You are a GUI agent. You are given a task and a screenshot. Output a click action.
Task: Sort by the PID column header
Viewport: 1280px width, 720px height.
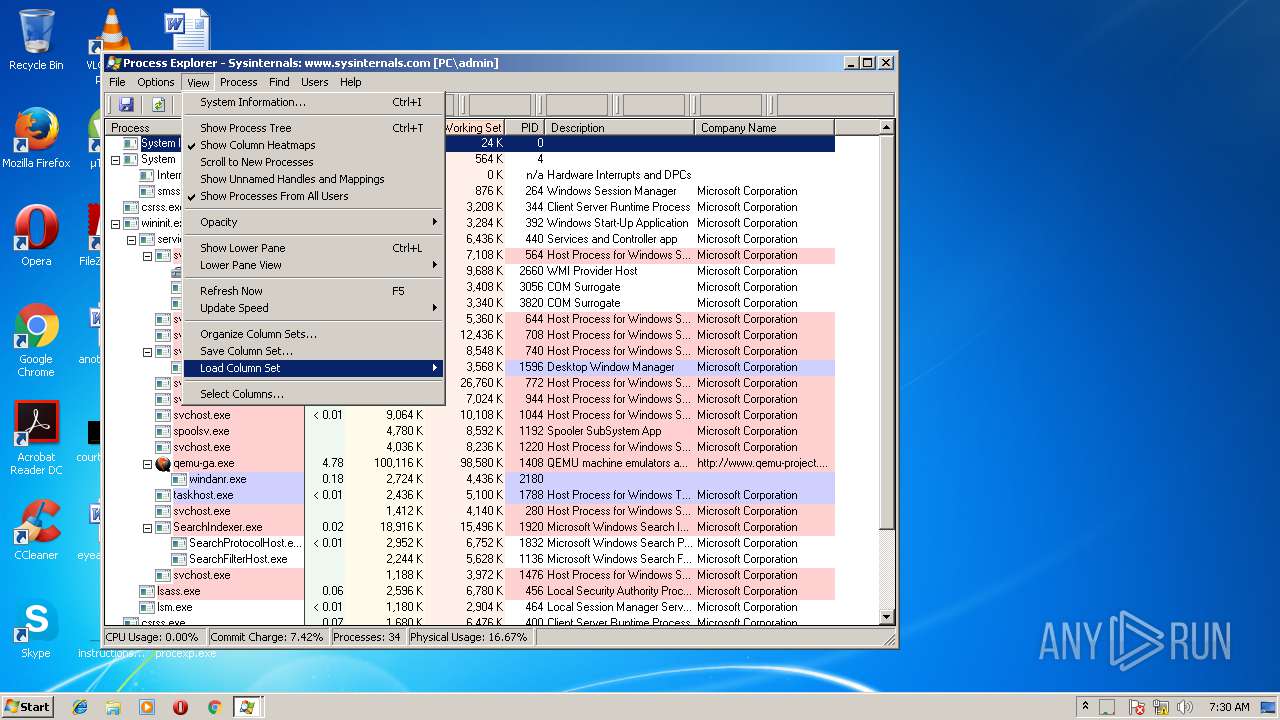[525, 128]
